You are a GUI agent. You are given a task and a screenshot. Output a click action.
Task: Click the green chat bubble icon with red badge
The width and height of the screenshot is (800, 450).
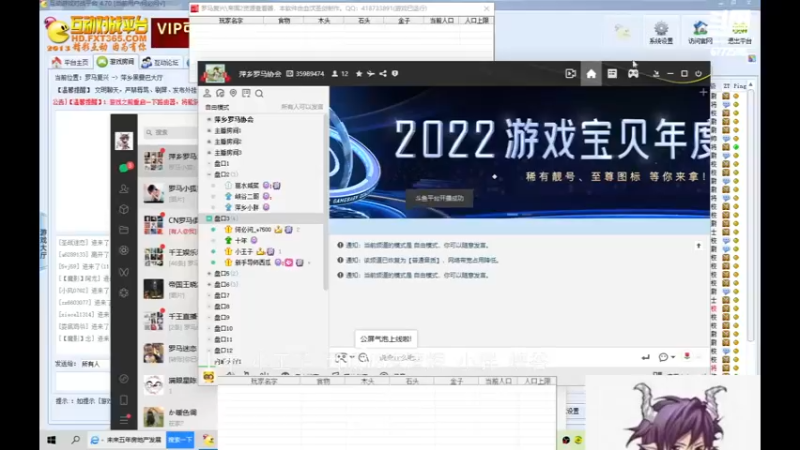click(x=124, y=168)
